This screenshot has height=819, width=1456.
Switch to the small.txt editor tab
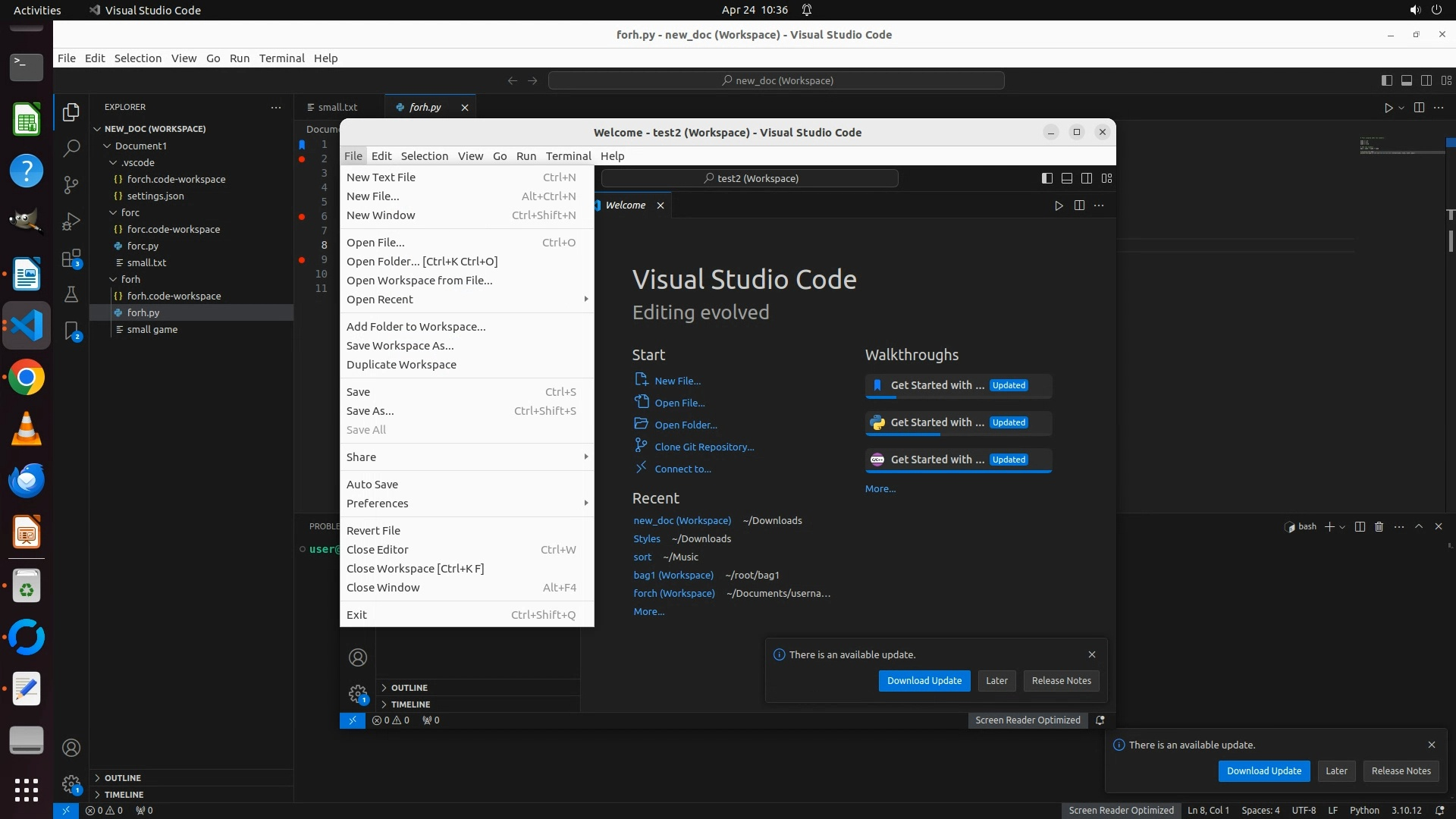click(337, 107)
